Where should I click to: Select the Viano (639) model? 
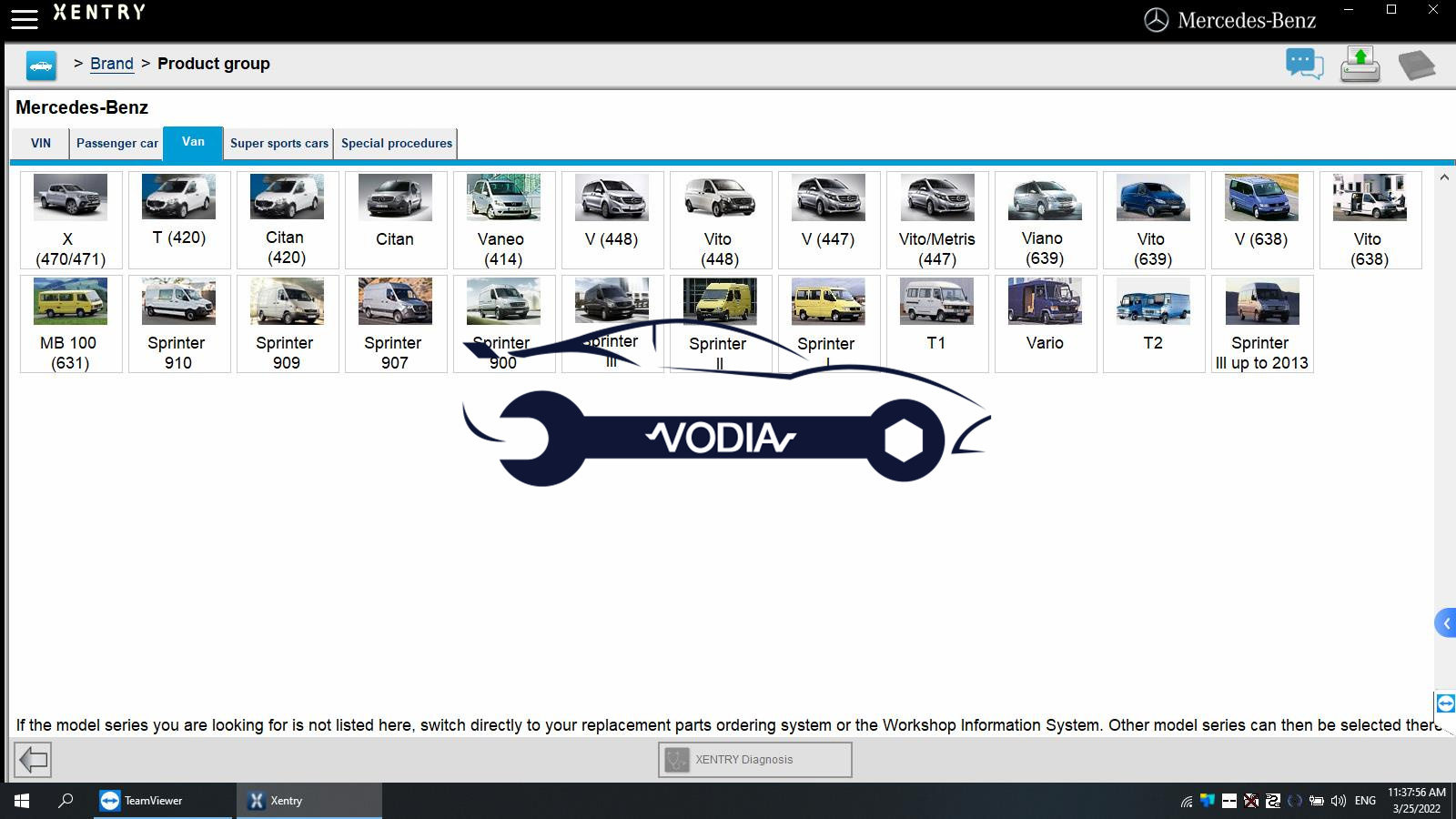coord(1046,220)
